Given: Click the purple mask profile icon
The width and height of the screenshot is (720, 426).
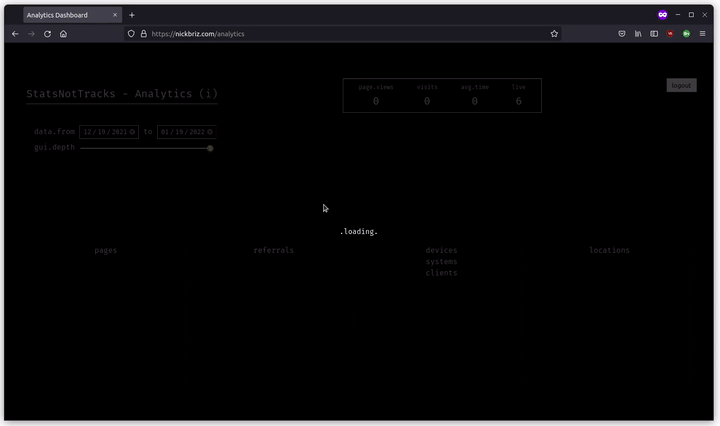Looking at the screenshot, I should 663,15.
